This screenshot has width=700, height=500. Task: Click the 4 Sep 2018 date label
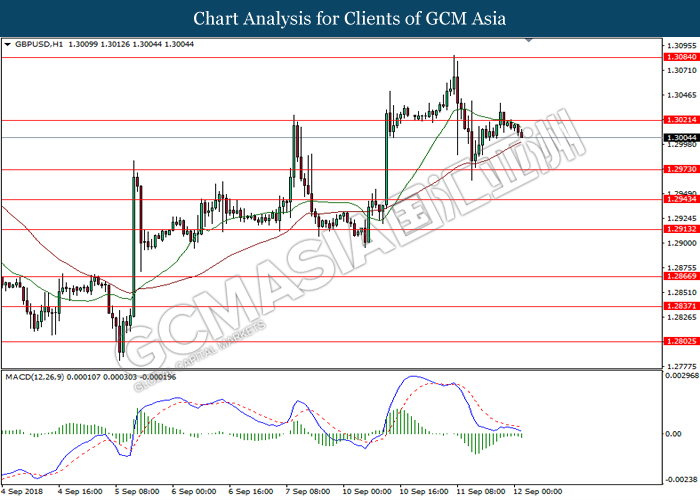(x=23, y=492)
